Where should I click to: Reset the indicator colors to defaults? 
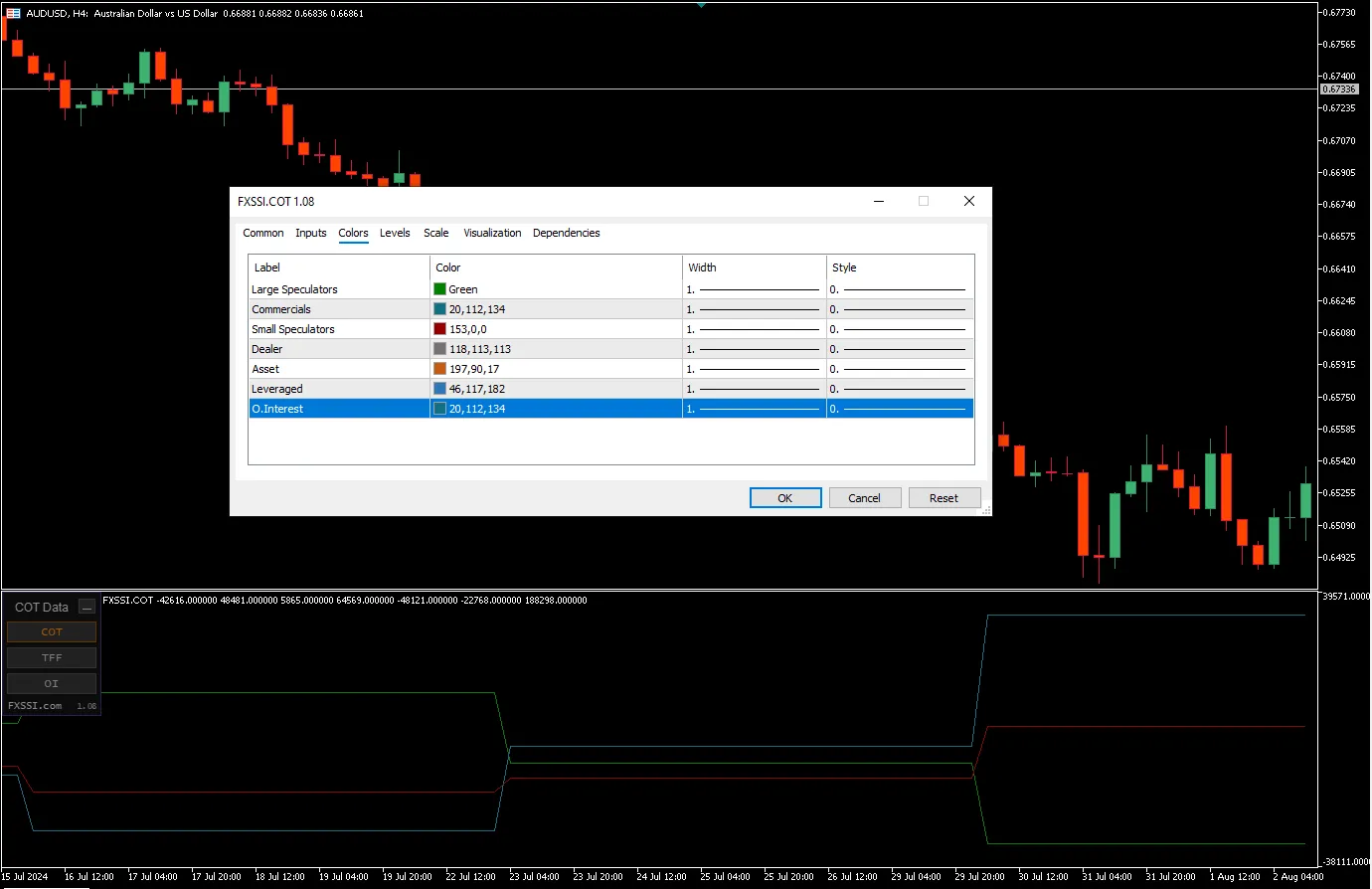[944, 497]
